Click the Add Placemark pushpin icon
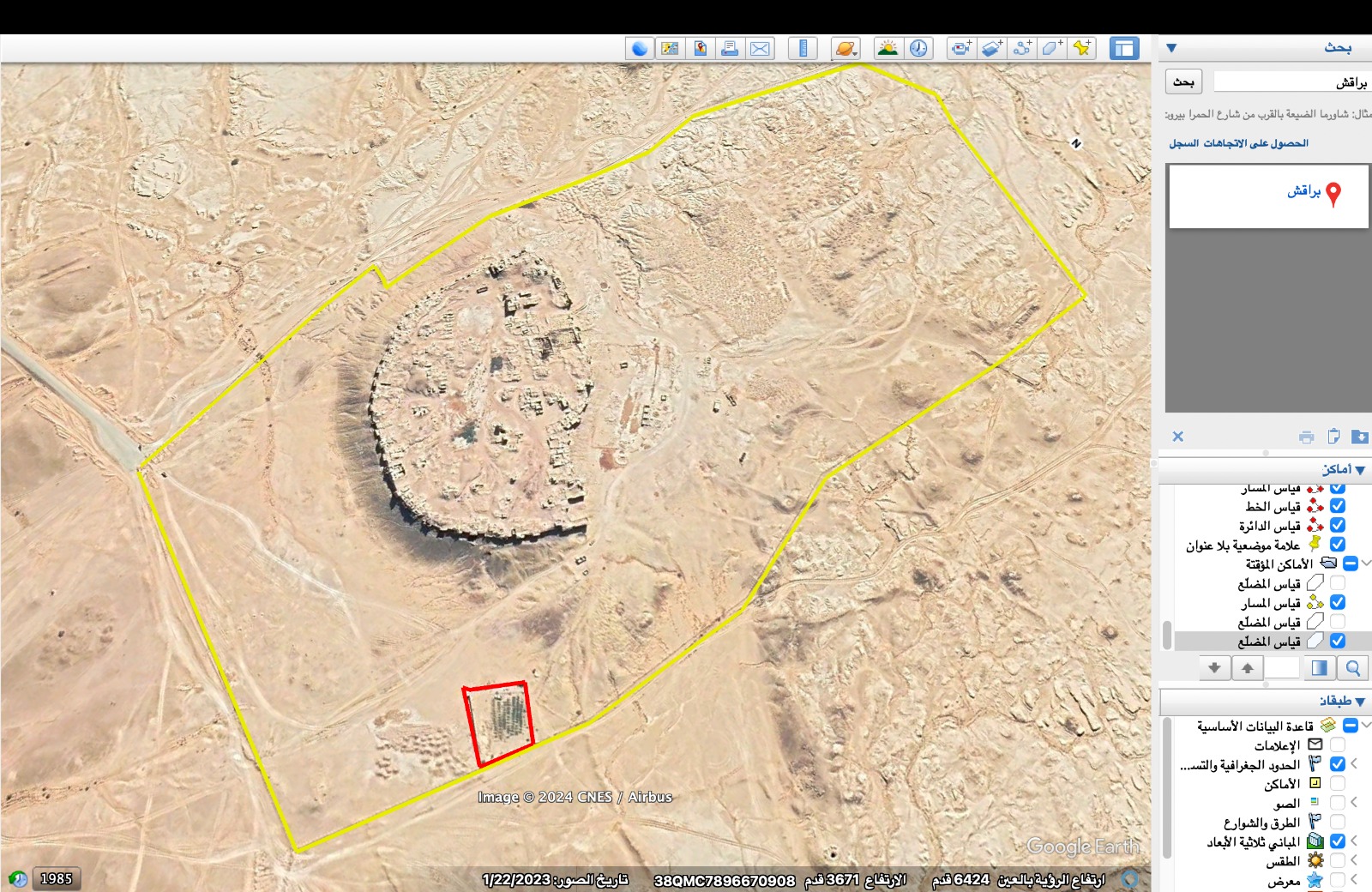Viewport: 1372px width, 892px height. 1082,48
